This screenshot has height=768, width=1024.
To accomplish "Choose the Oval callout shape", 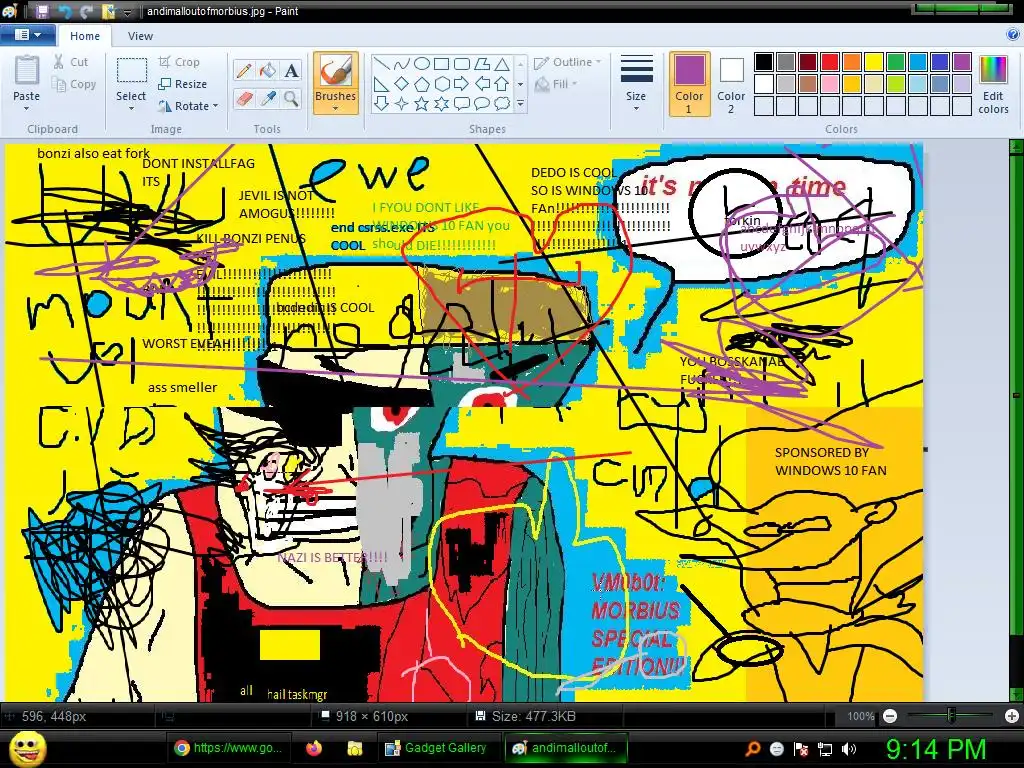I will pyautogui.click(x=482, y=103).
